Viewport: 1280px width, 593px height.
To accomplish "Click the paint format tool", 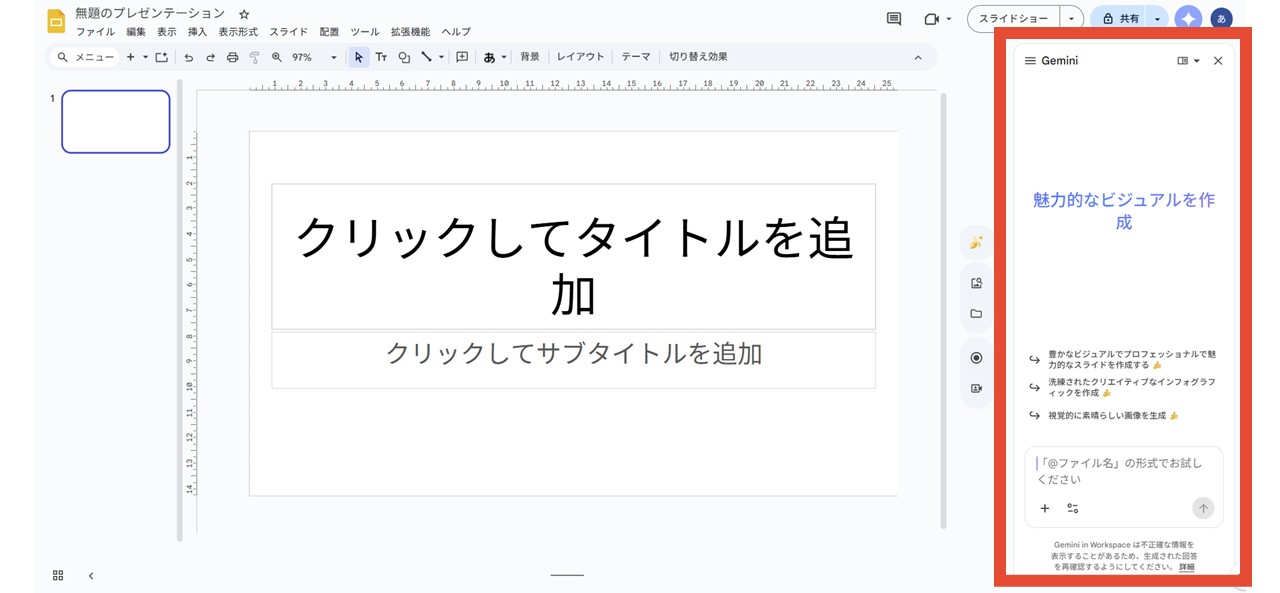I will [252, 57].
